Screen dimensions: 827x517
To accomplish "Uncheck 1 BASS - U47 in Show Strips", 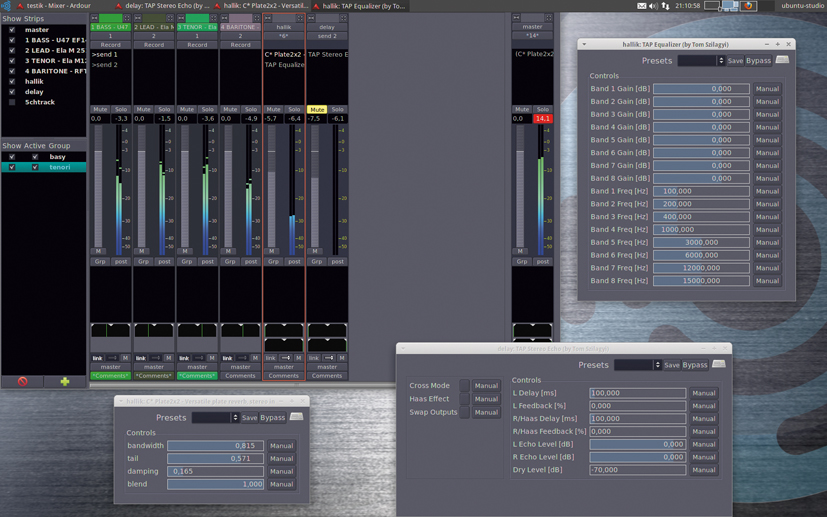I will (x=12, y=40).
